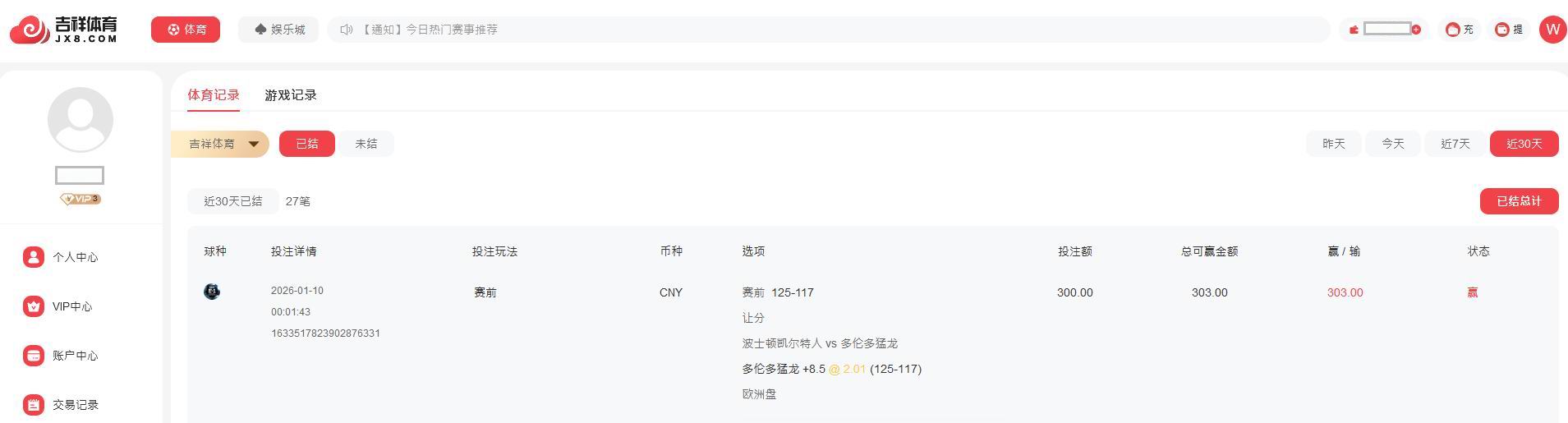Click the 已结总计 button
This screenshot has height=423, width=1568.
[x=1519, y=201]
